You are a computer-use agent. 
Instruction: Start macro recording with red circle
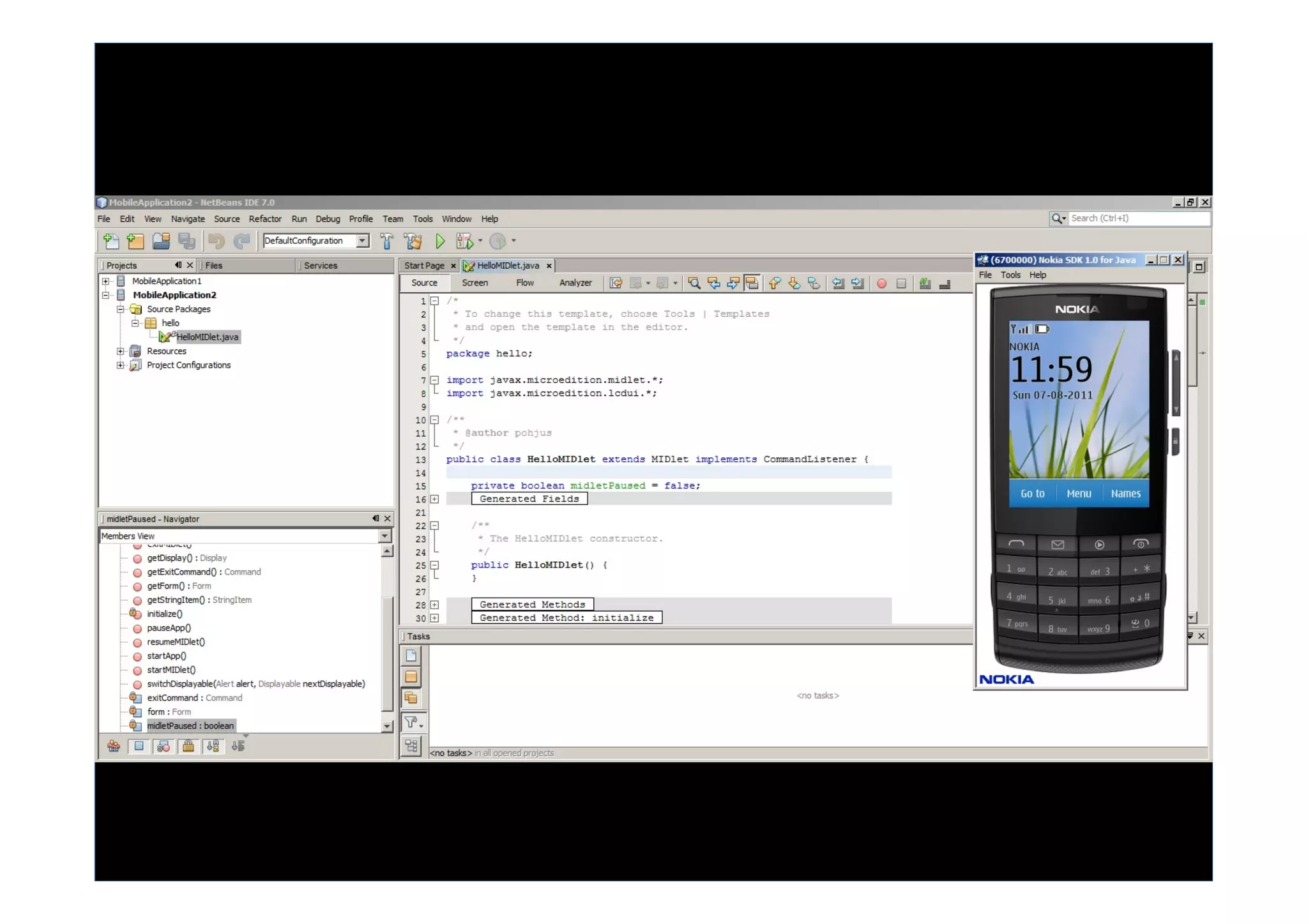point(881,284)
